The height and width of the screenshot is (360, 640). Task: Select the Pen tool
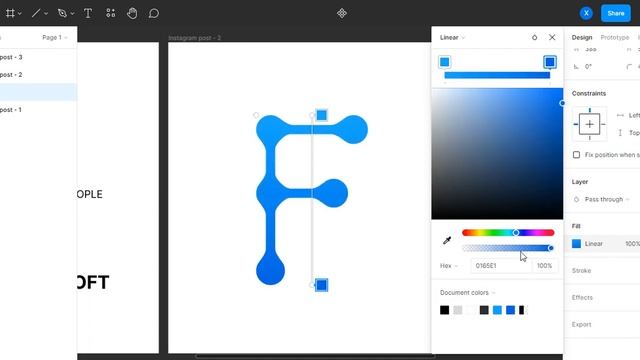tap(62, 13)
